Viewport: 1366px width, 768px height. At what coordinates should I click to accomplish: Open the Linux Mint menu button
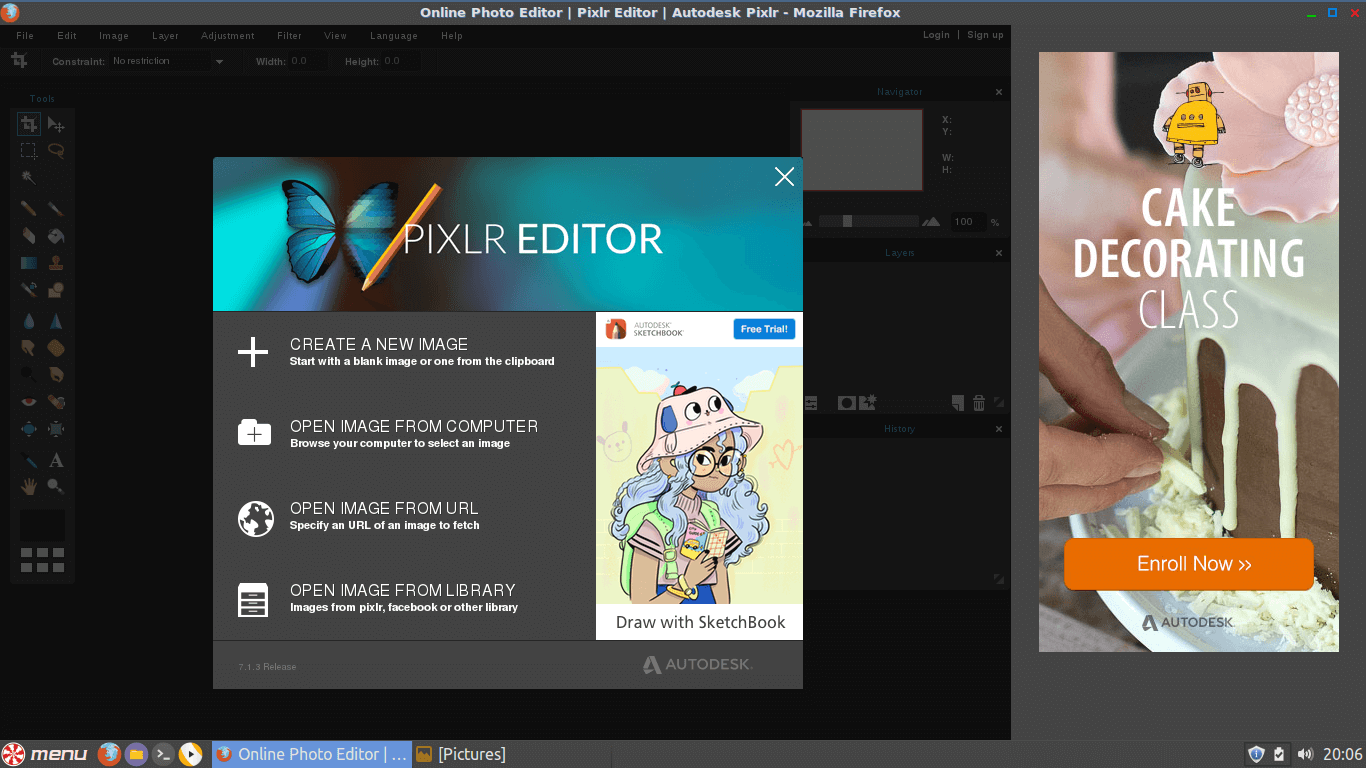(x=46, y=754)
